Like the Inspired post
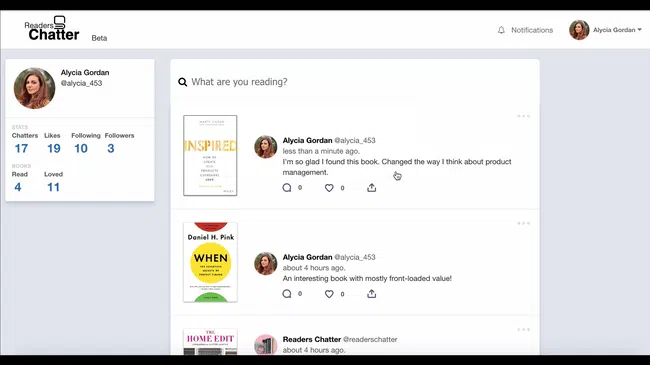Image resolution: width=650 pixels, height=365 pixels. coord(329,188)
